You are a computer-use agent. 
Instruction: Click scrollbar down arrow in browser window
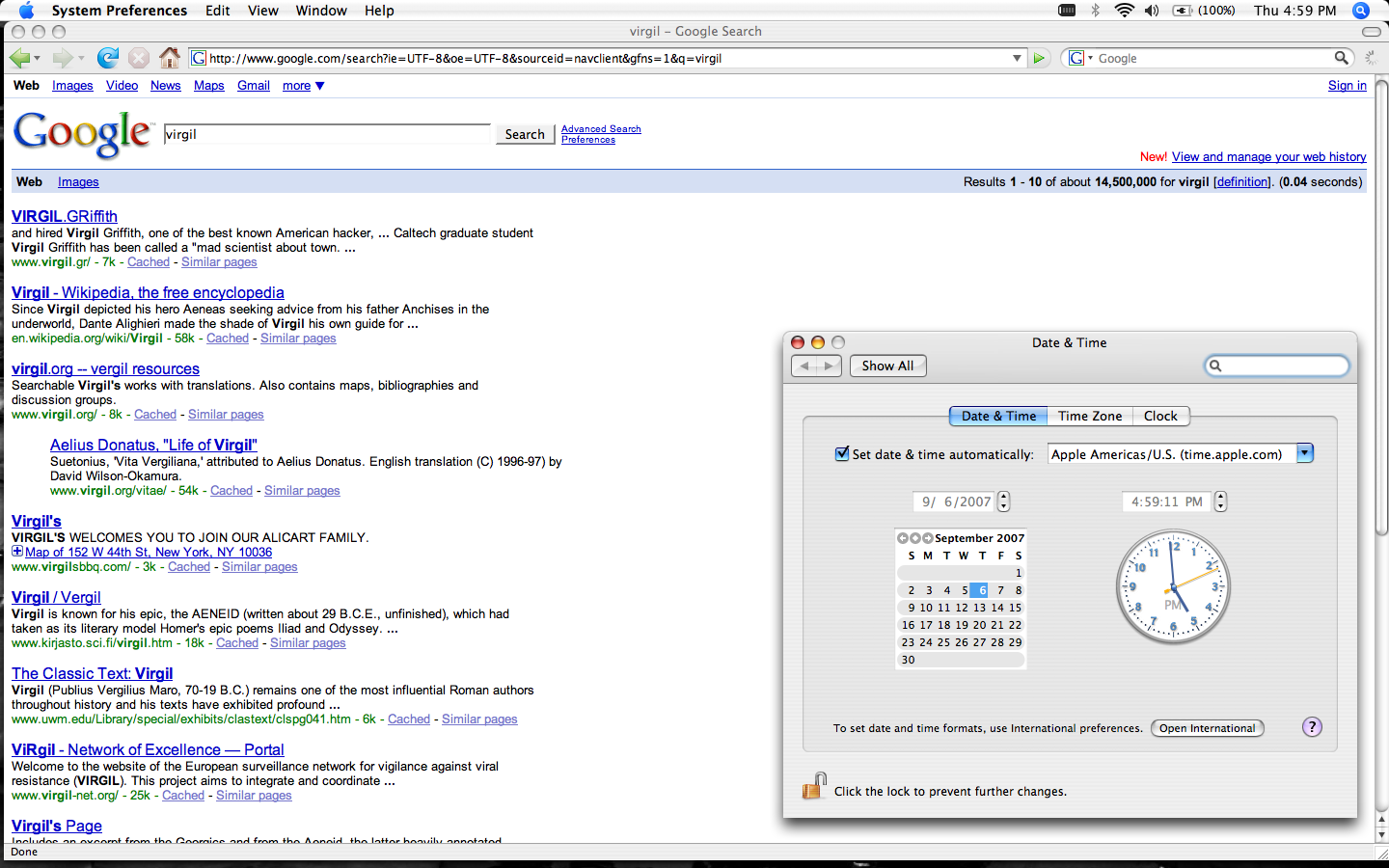pos(1381,835)
